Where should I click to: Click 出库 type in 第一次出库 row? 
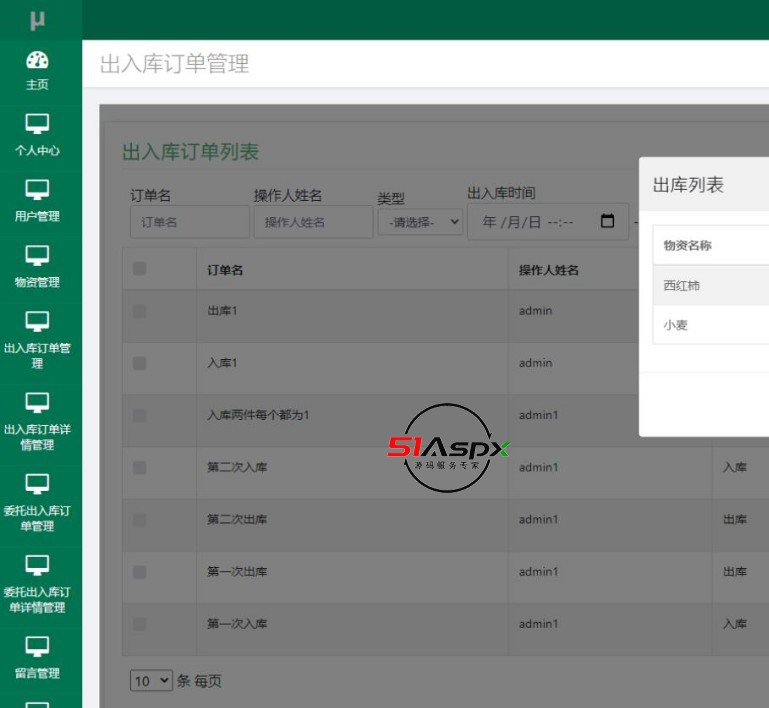735,572
